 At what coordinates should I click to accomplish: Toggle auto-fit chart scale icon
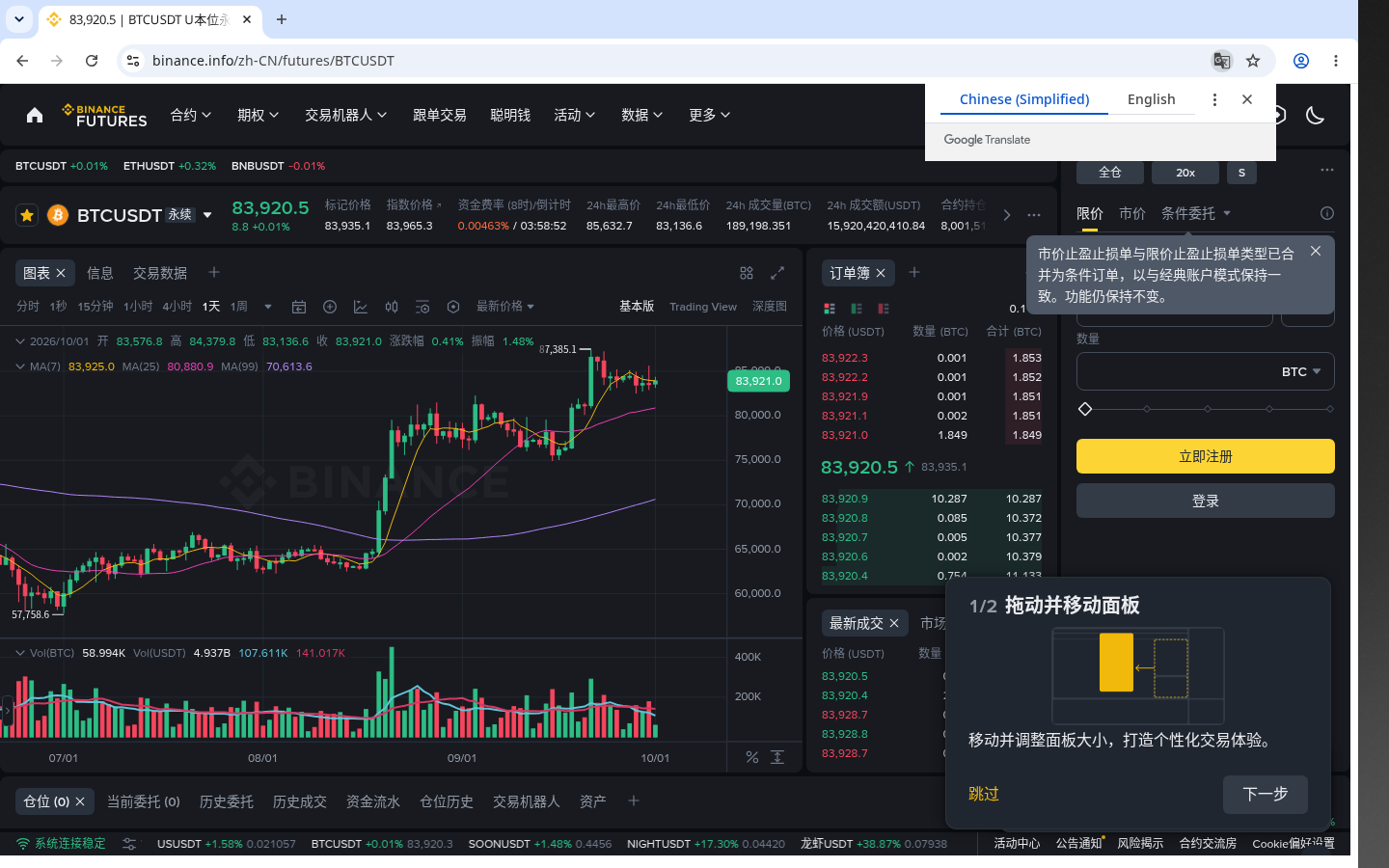pos(777,757)
